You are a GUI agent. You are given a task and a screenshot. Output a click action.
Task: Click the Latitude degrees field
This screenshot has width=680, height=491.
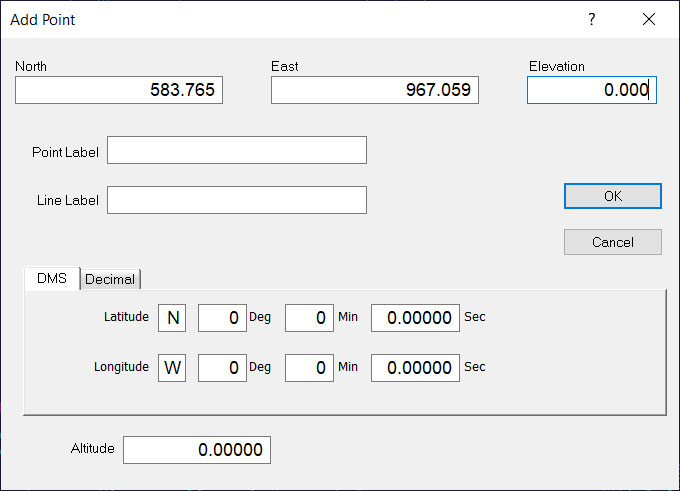(x=222, y=318)
